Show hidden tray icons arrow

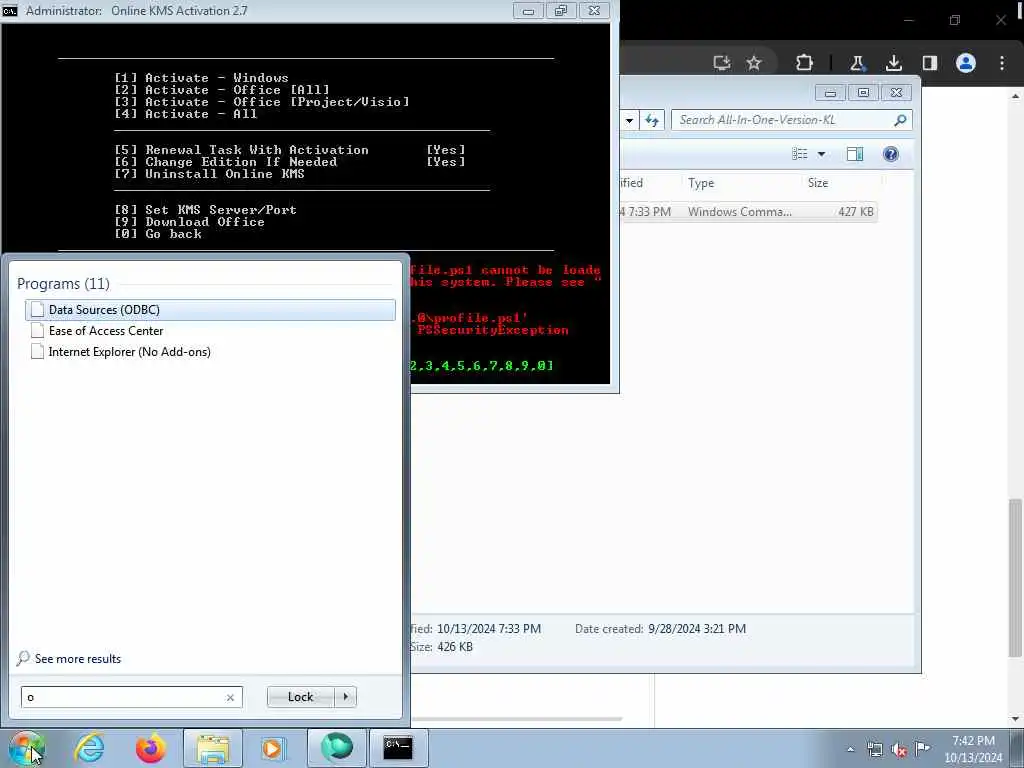(x=850, y=749)
